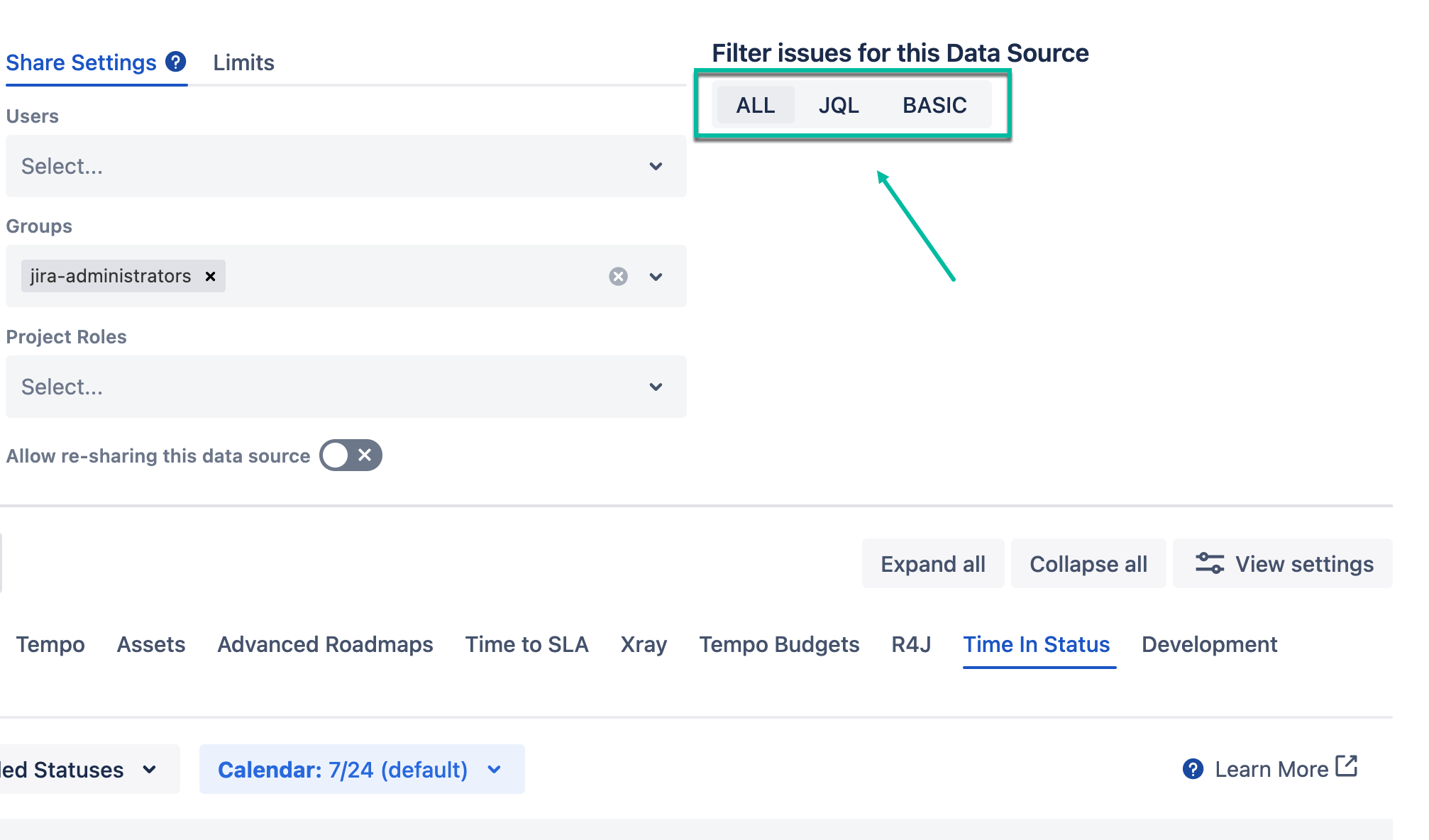Open the Groups dropdown chevron
This screenshot has width=1429, height=840.
(656, 276)
